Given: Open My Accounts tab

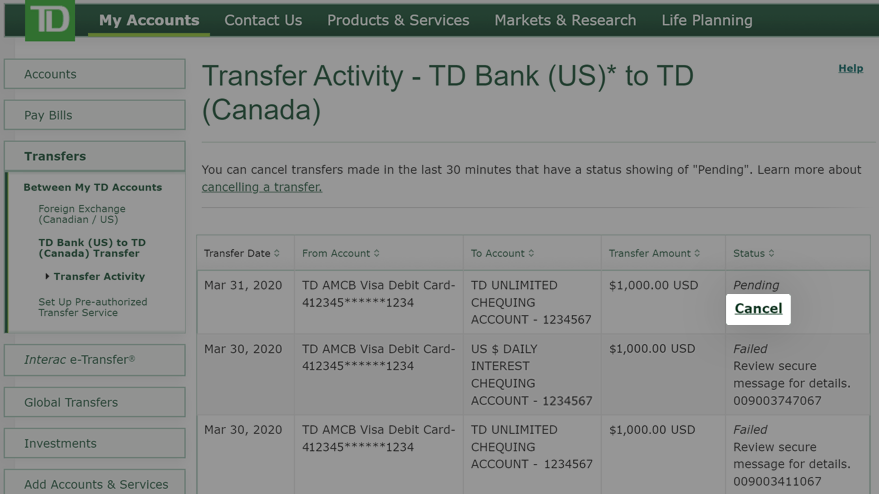Looking at the screenshot, I should (149, 20).
